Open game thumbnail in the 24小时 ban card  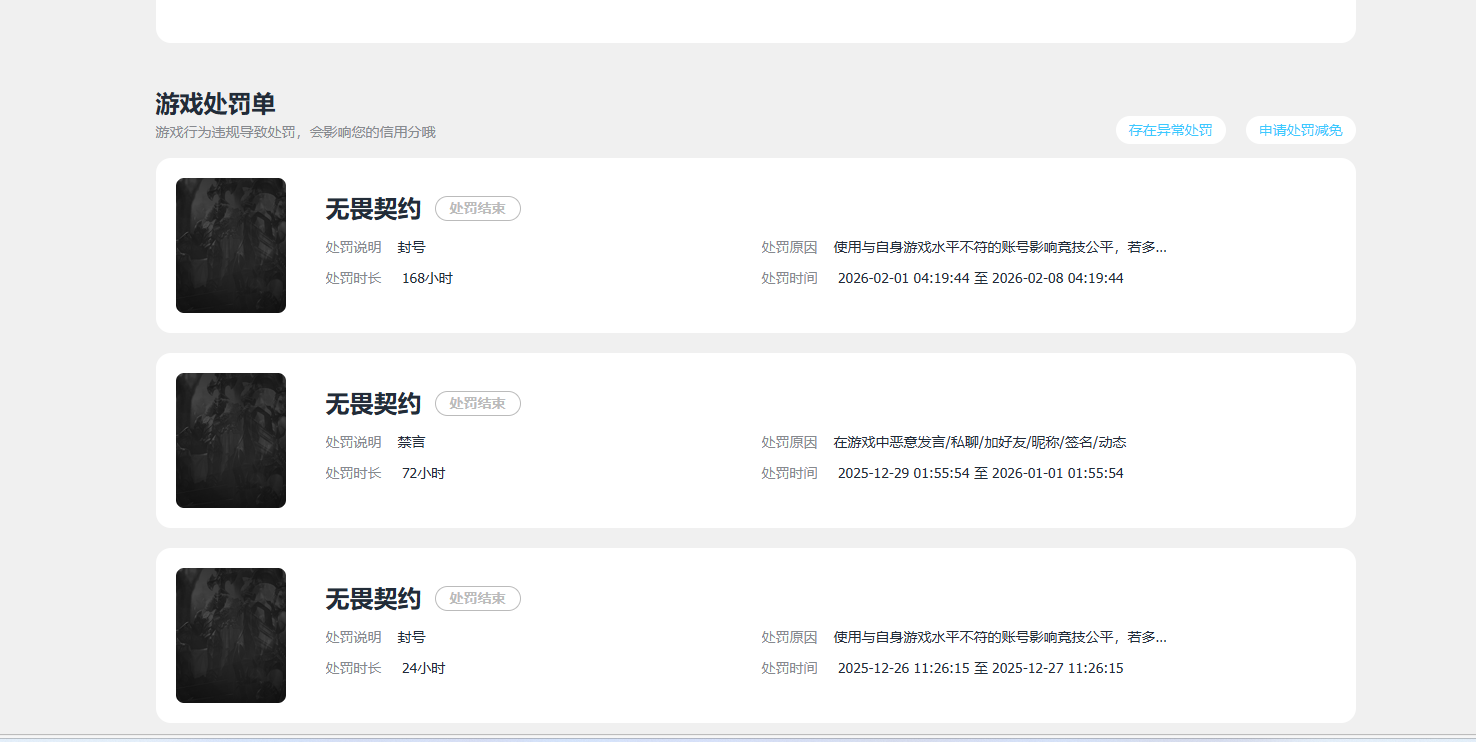[231, 635]
